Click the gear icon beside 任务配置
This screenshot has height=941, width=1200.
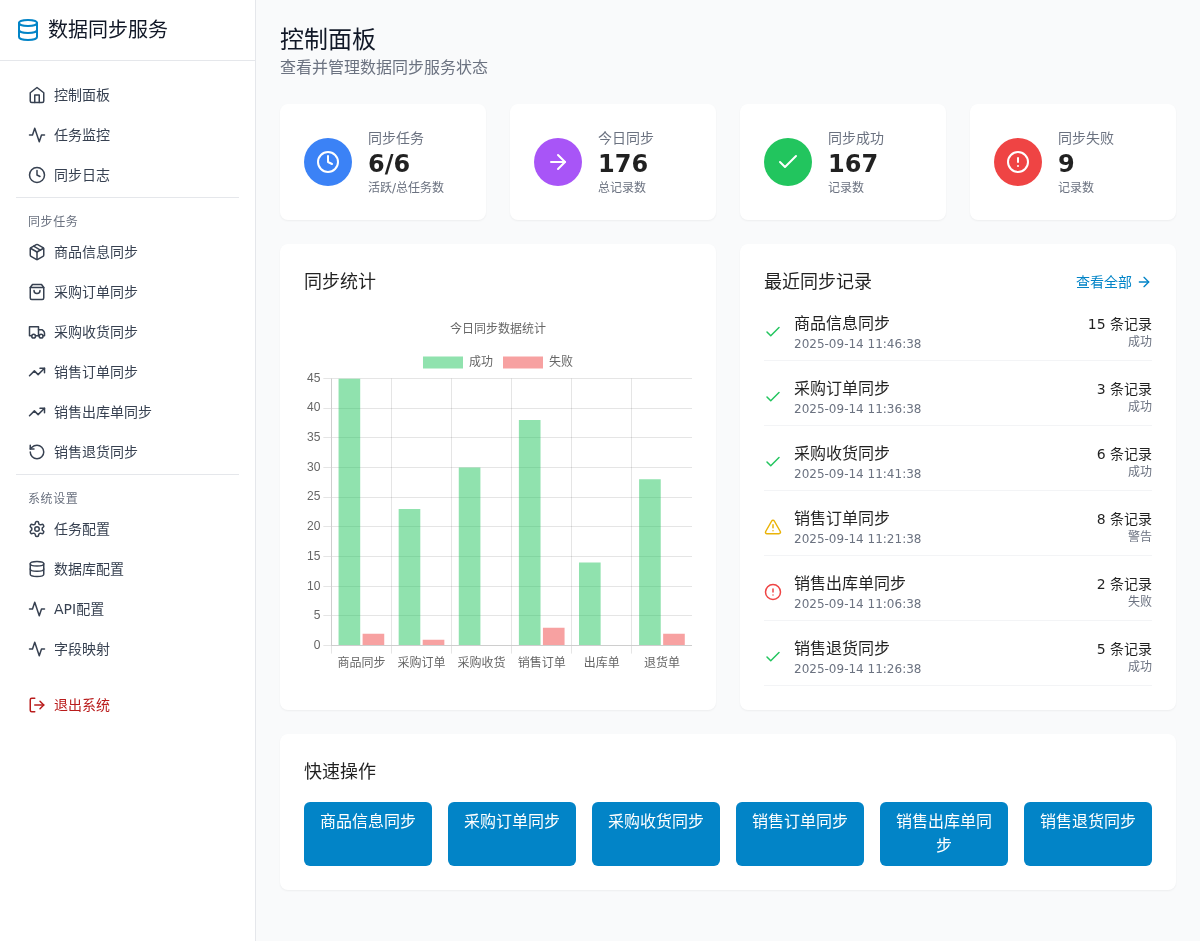(x=37, y=529)
